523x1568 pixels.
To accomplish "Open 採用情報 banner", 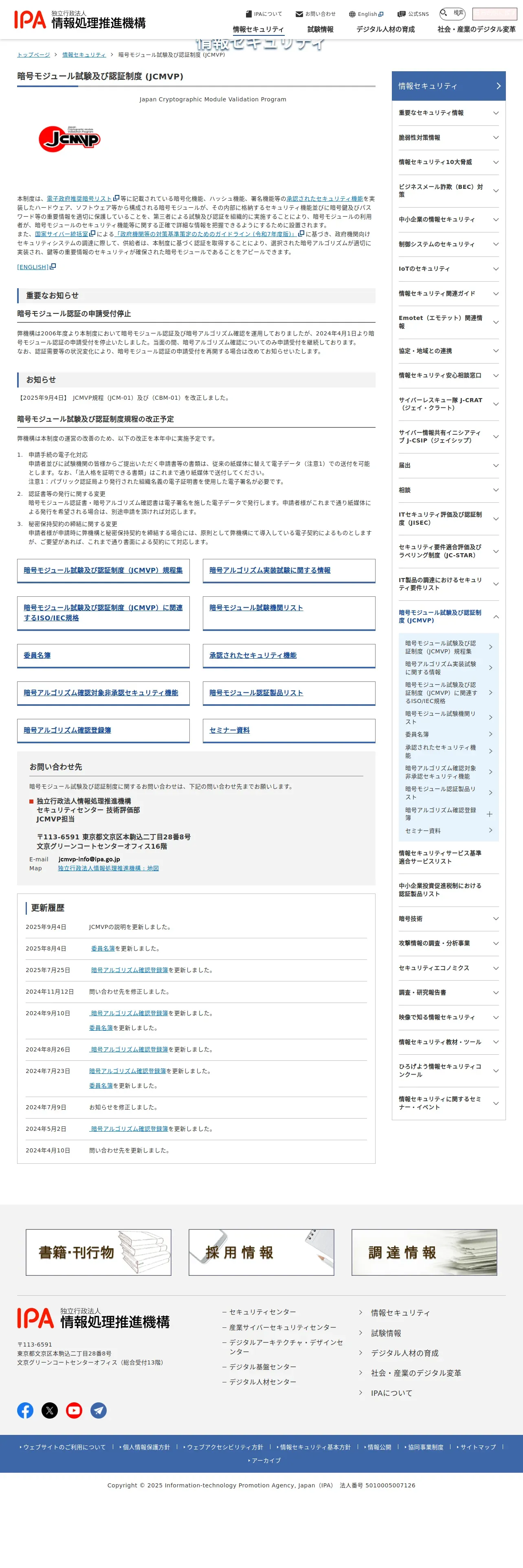I will click(x=261, y=1252).
